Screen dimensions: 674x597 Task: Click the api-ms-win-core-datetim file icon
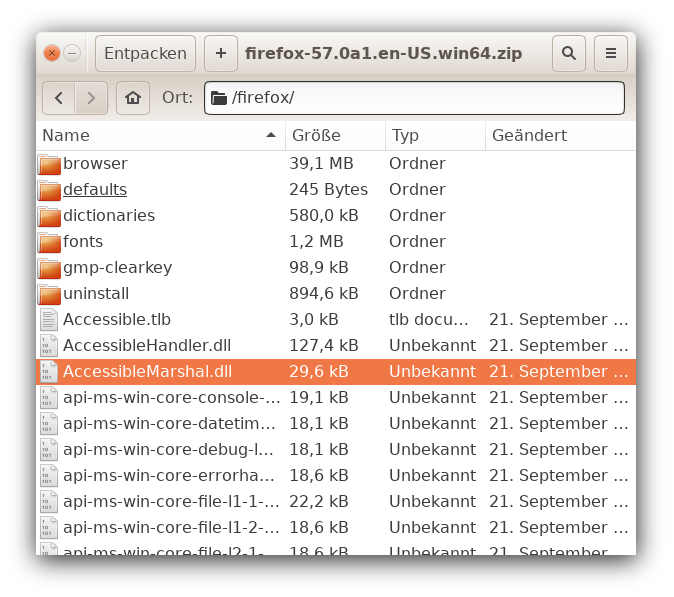click(x=49, y=424)
